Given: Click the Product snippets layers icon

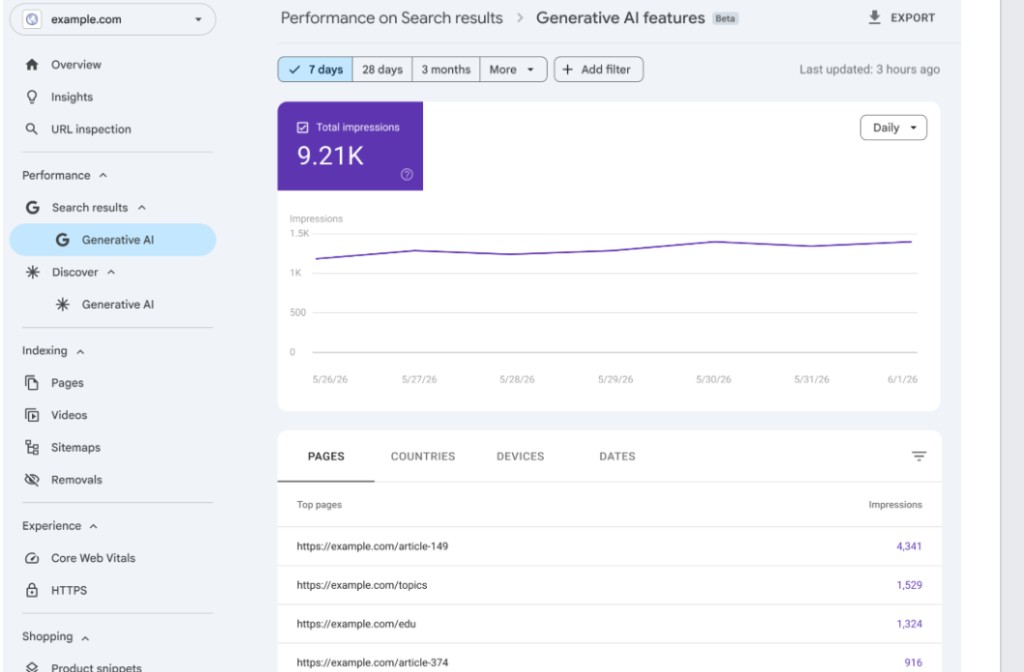Looking at the screenshot, I should (31, 667).
